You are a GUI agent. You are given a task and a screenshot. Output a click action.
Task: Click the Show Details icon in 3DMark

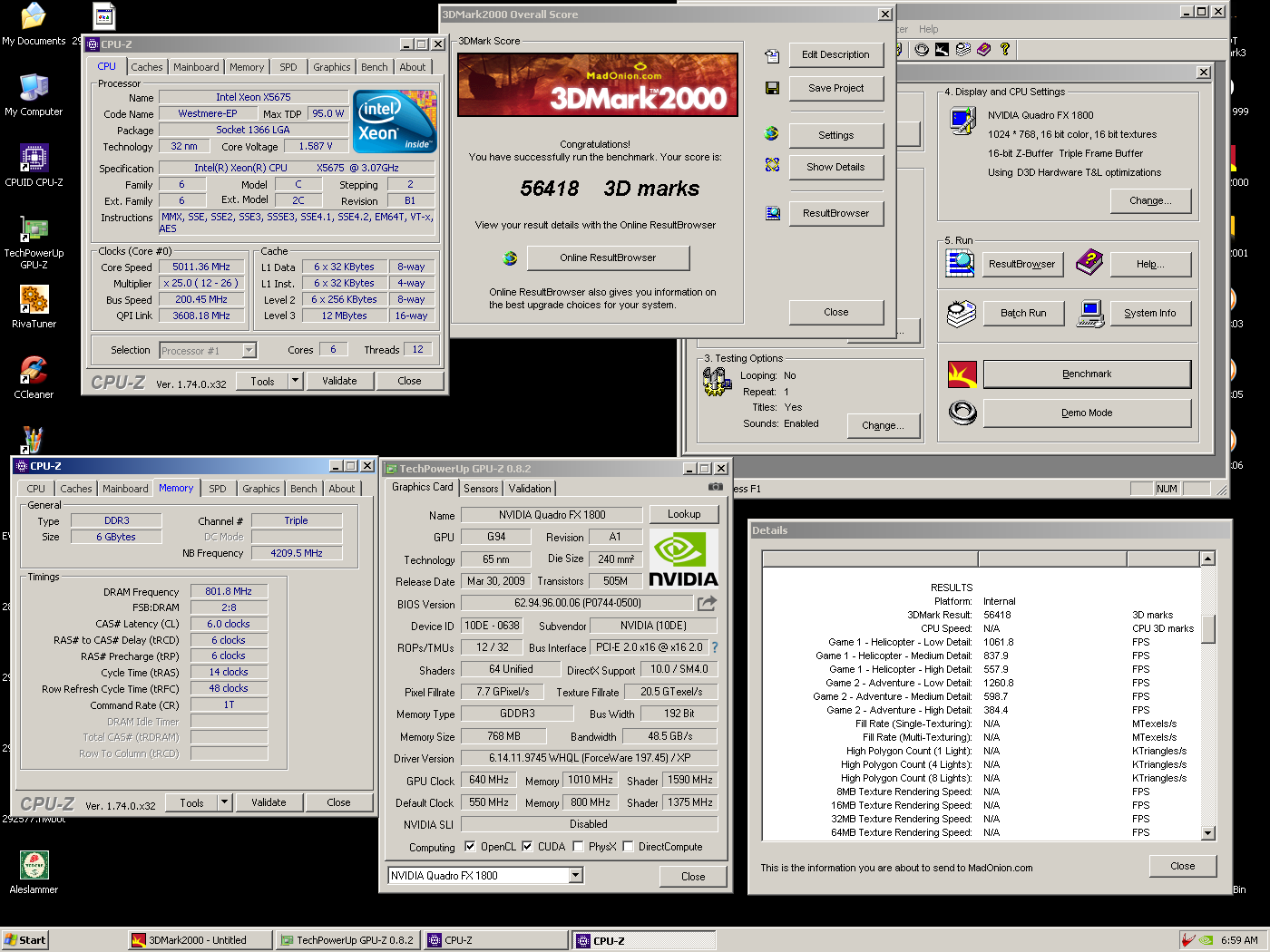coord(772,165)
